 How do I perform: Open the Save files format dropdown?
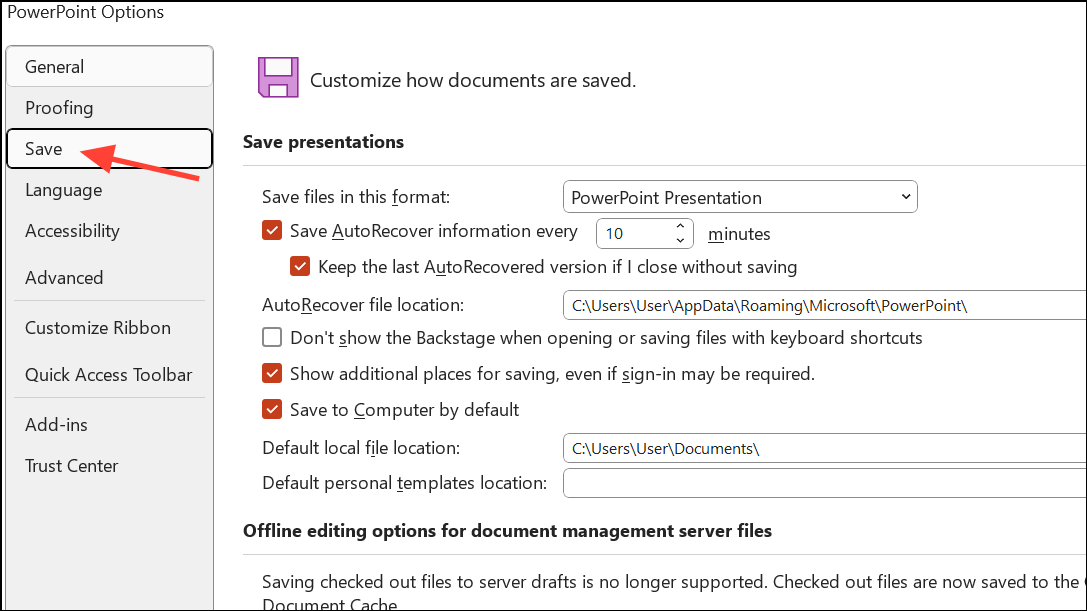[740, 197]
